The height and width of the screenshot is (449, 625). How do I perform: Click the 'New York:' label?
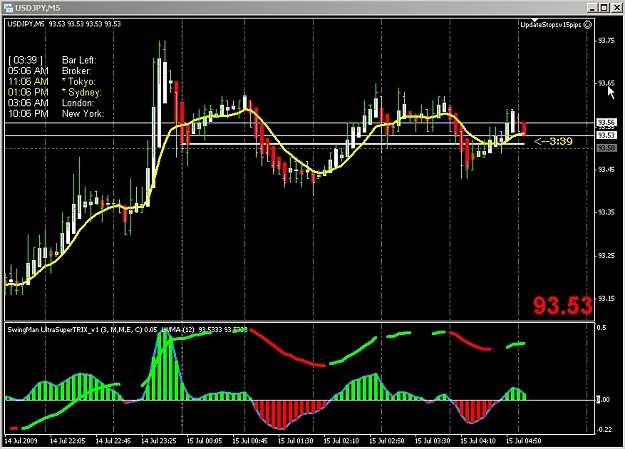pos(83,114)
